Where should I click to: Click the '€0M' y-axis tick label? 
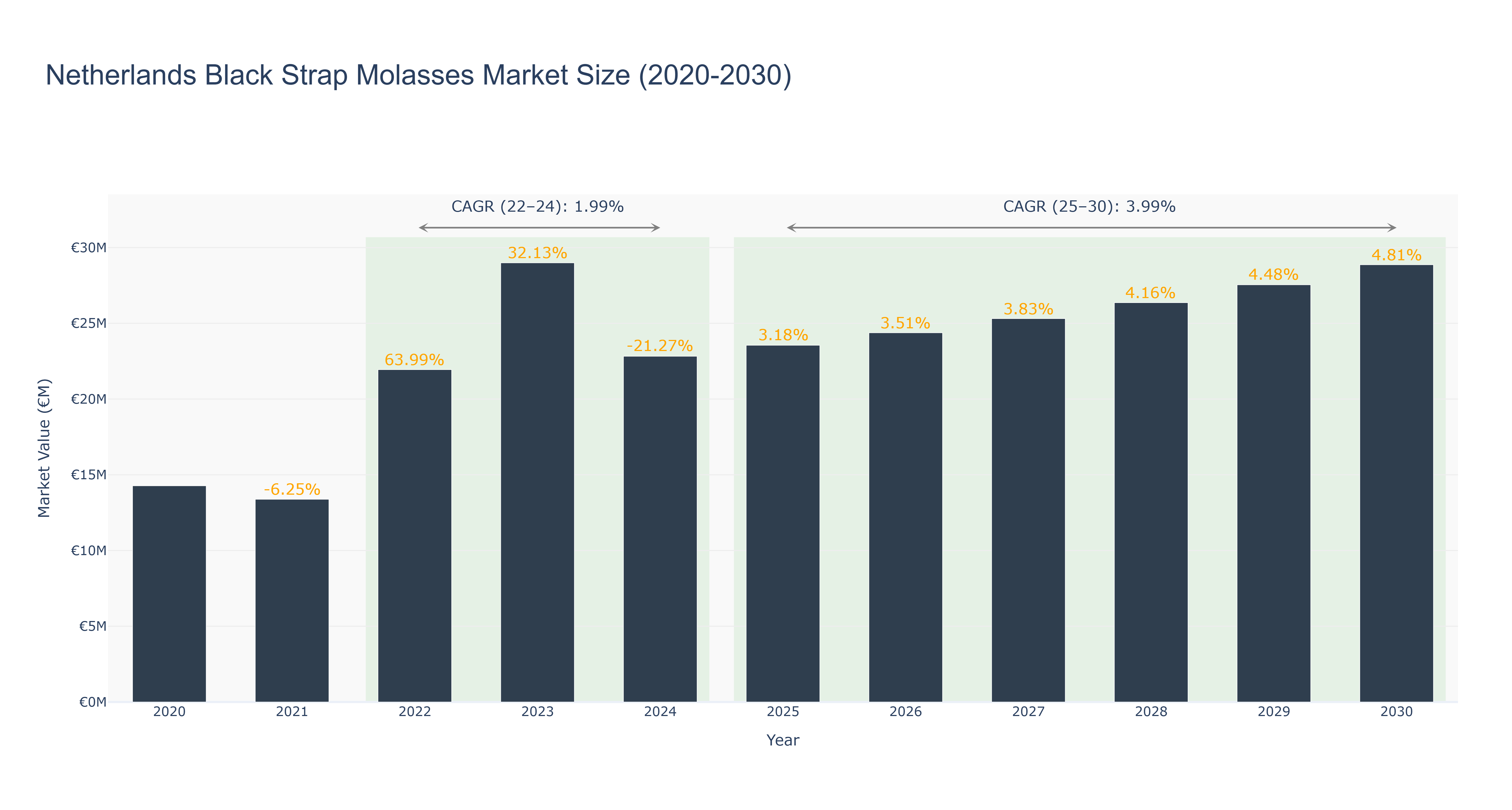(x=93, y=702)
